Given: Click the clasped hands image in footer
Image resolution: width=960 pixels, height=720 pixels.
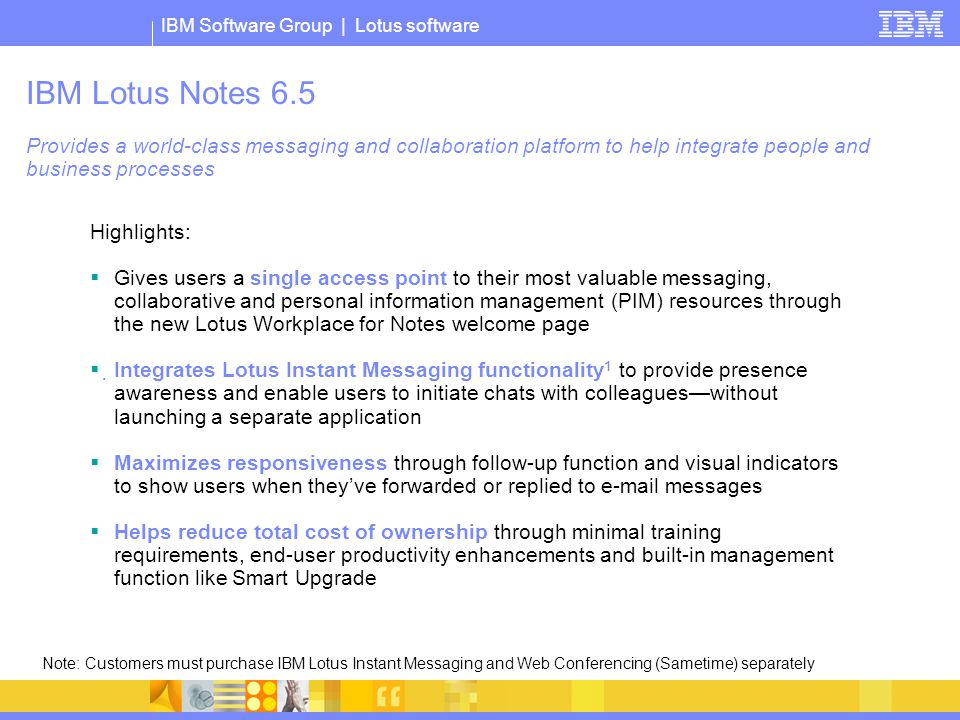Looking at the screenshot, I should 293,696.
